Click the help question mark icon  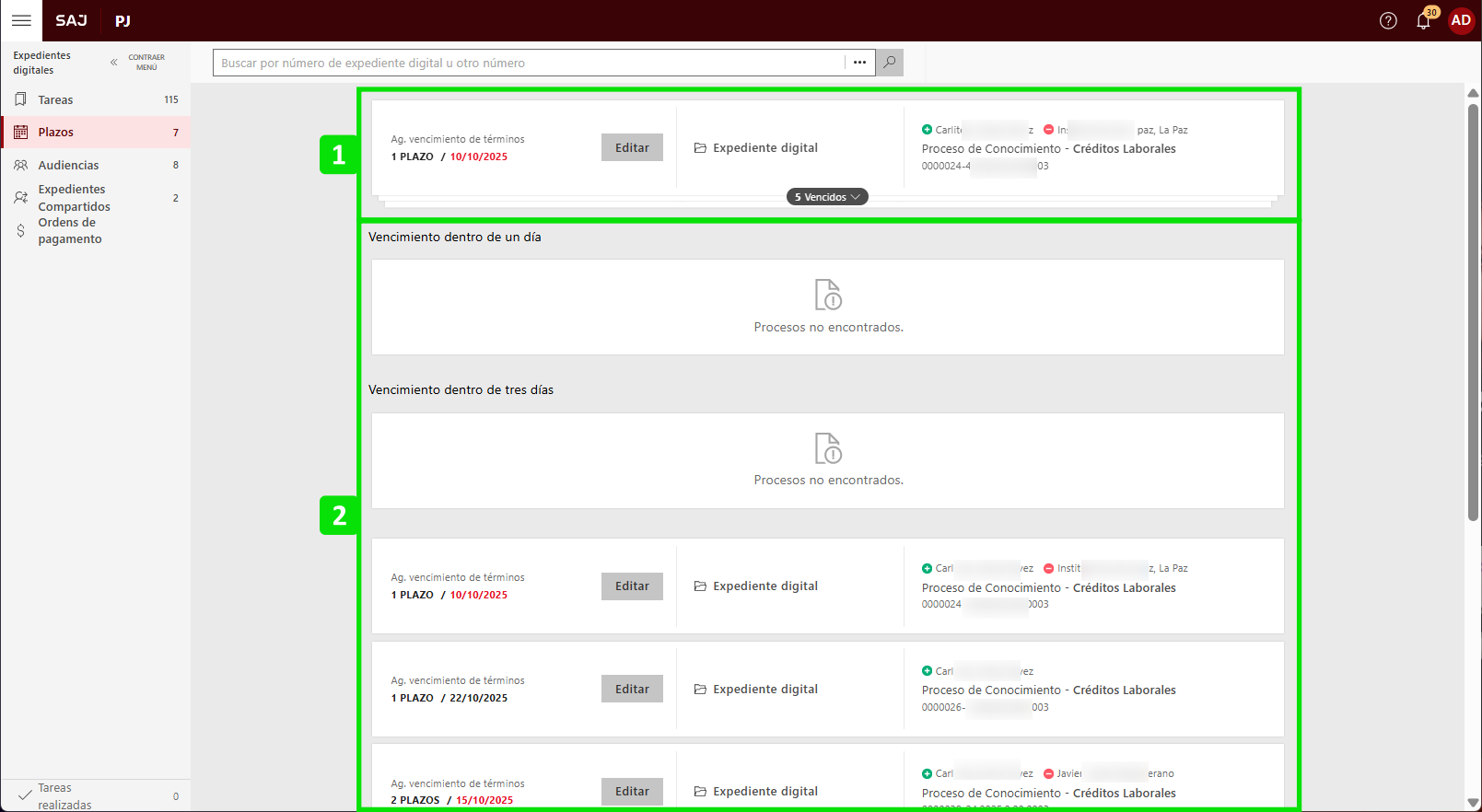point(1388,20)
